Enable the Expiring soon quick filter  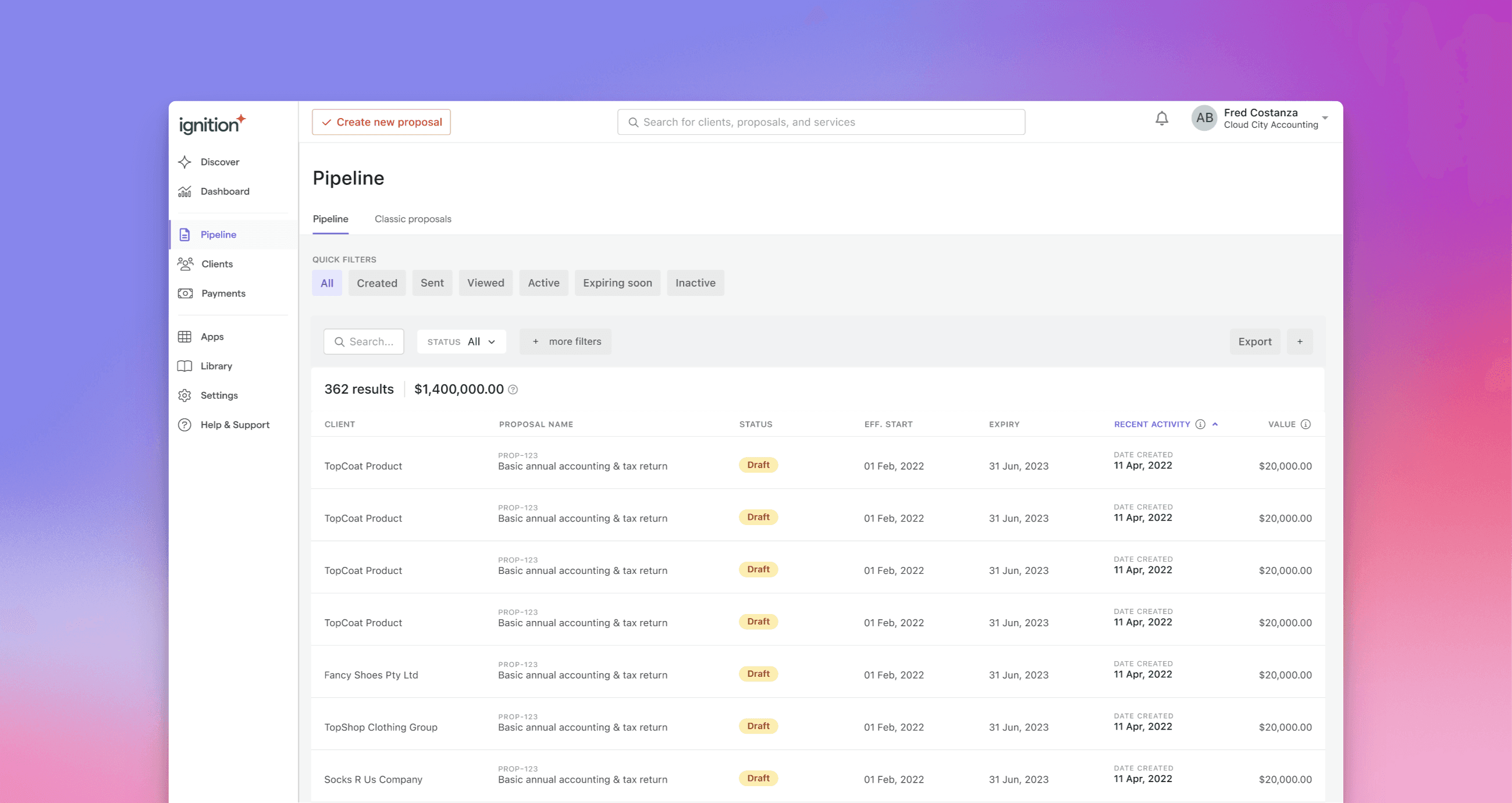click(617, 283)
